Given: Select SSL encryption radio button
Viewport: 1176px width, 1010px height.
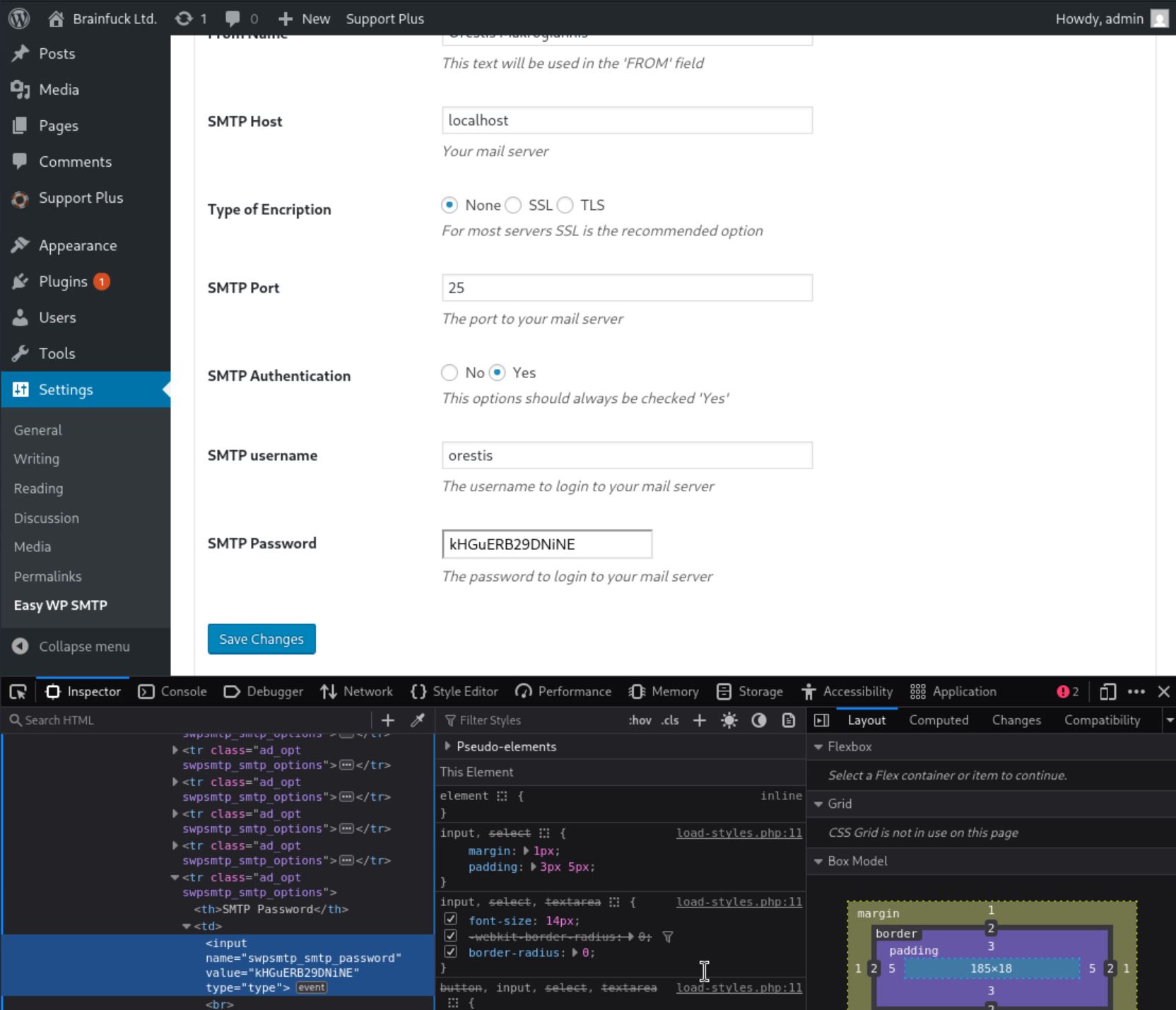Looking at the screenshot, I should click(514, 206).
